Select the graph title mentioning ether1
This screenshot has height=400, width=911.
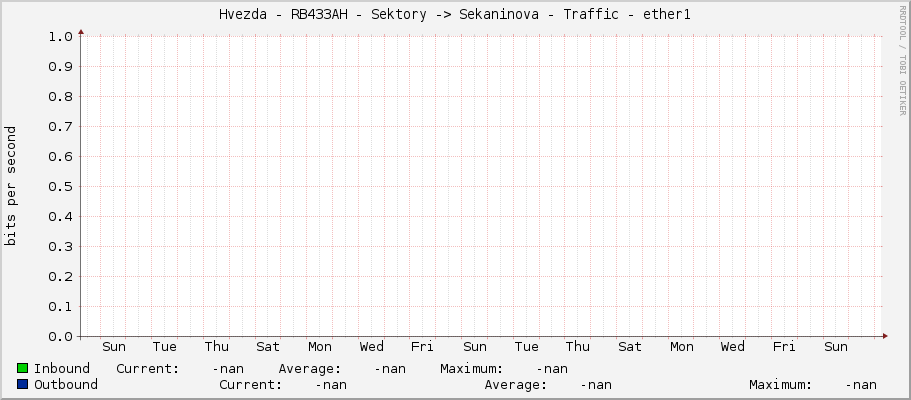coord(455,15)
